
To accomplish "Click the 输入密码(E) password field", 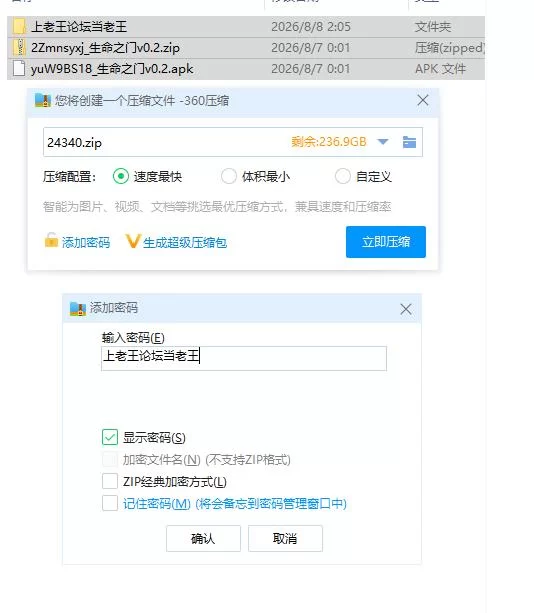I will point(244,358).
